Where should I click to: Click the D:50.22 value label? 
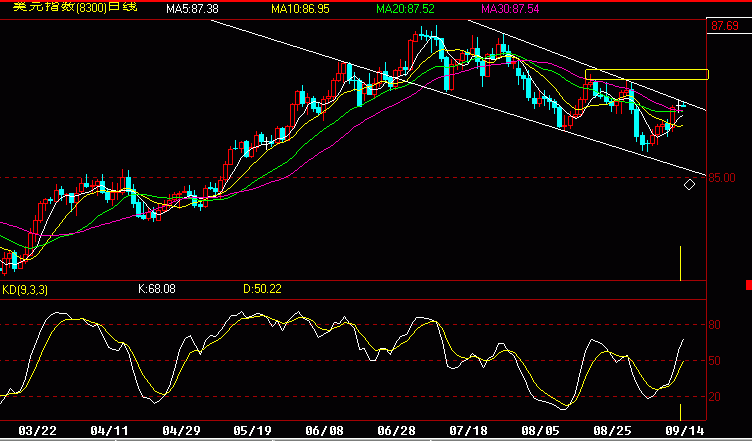click(262, 289)
